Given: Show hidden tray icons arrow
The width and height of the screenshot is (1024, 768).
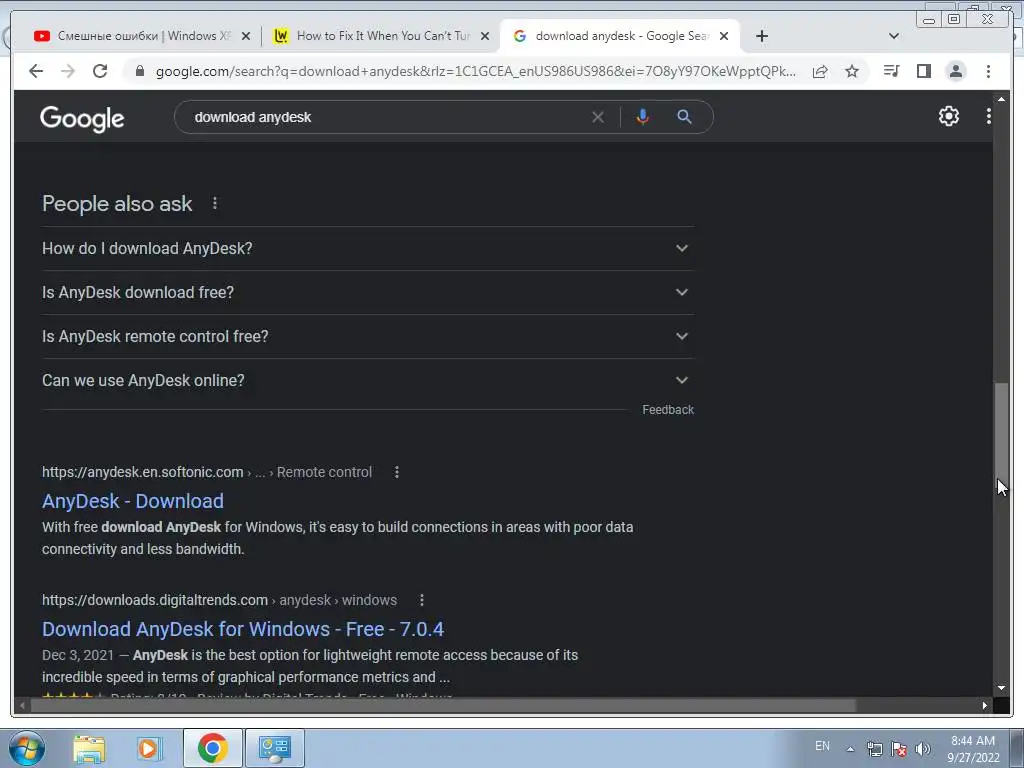Looking at the screenshot, I should [x=850, y=749].
